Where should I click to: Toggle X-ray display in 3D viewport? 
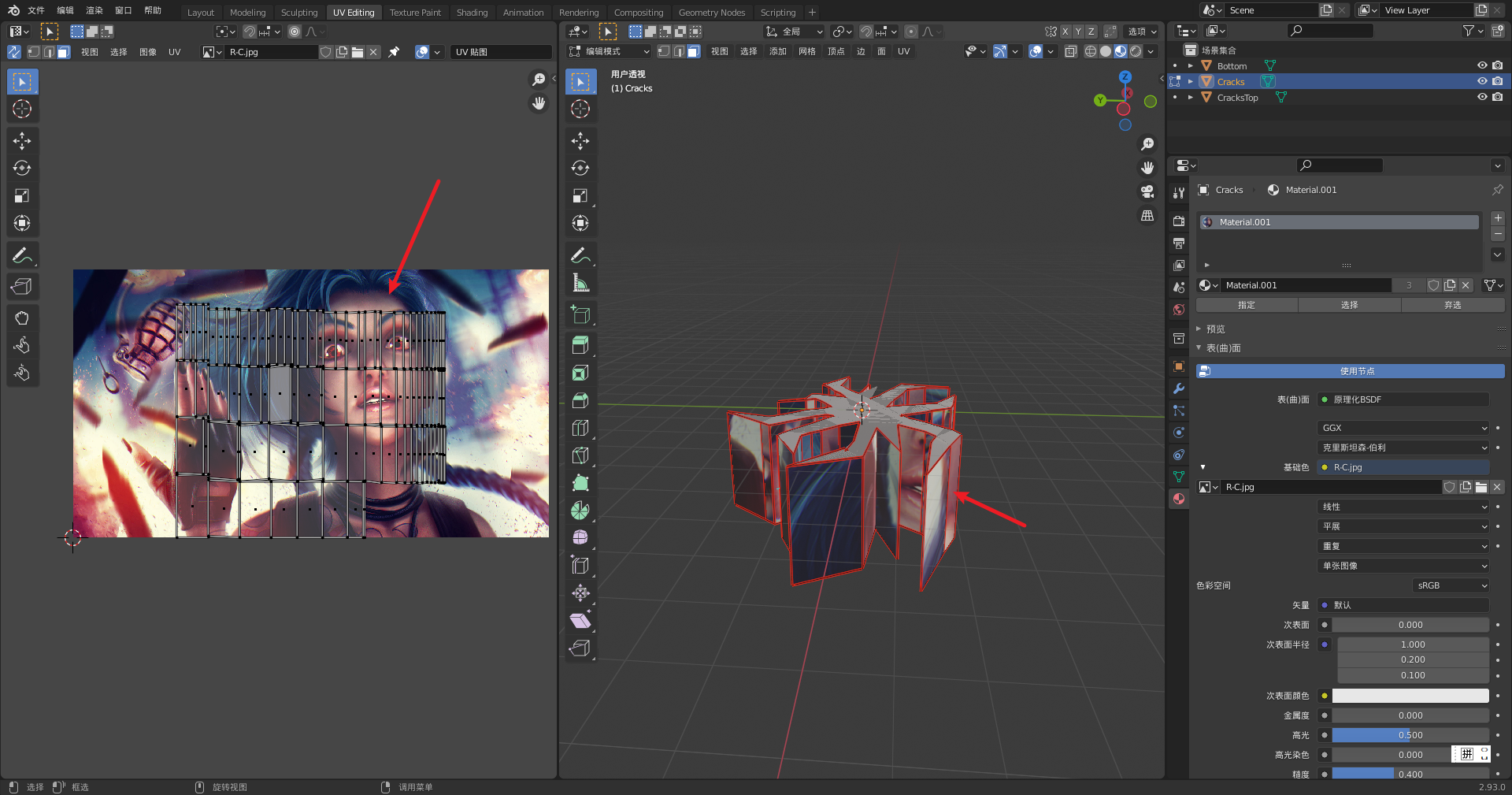point(1071,51)
